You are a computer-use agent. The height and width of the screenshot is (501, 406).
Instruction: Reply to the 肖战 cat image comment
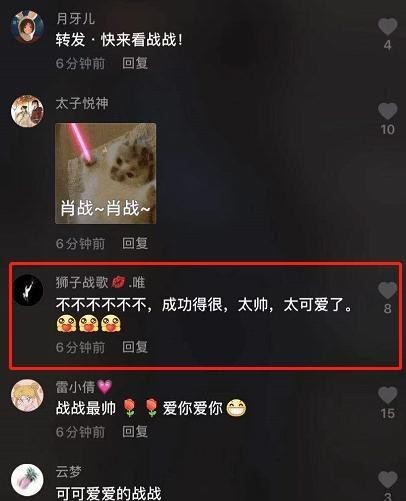pyautogui.click(x=135, y=243)
